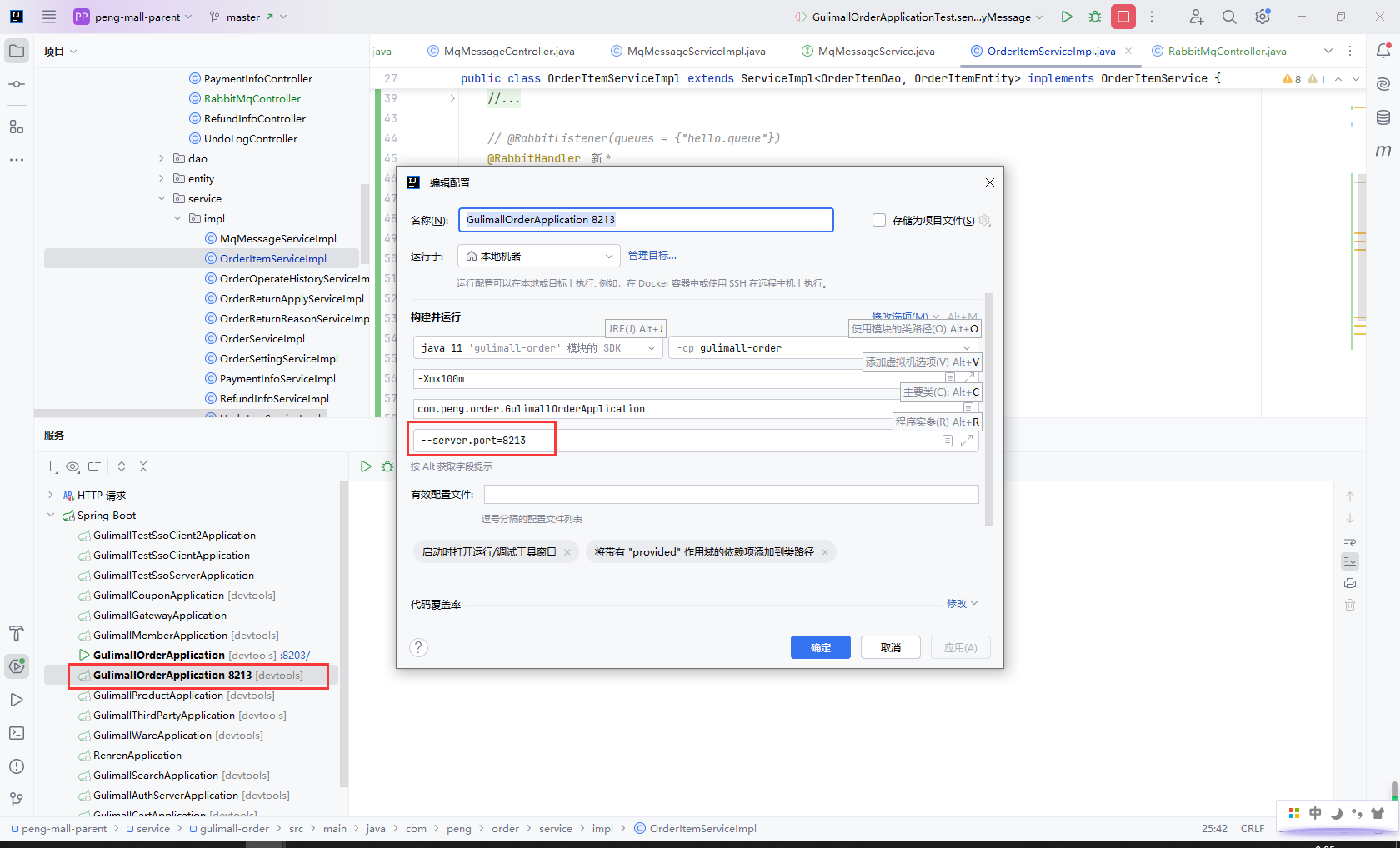Add a new service with plus icon

click(x=51, y=466)
